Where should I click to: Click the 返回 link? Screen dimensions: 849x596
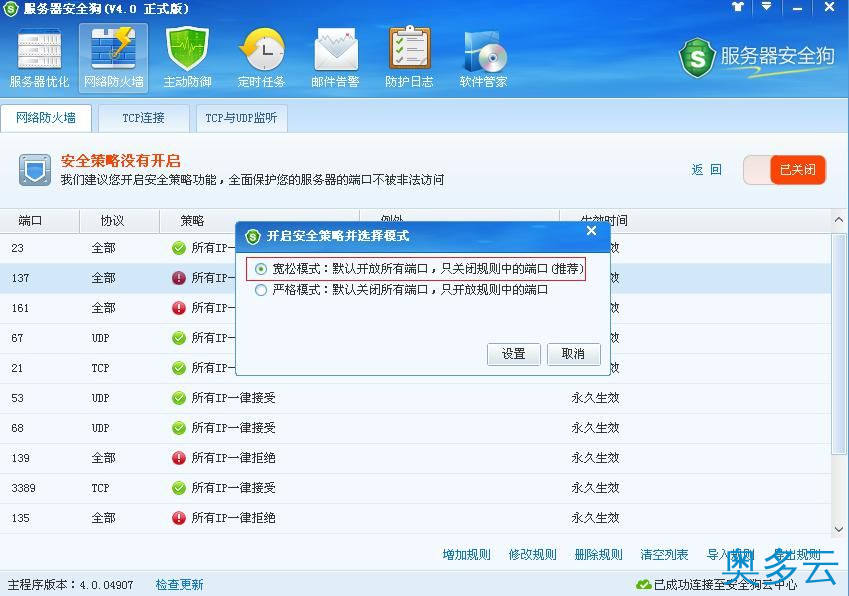707,170
